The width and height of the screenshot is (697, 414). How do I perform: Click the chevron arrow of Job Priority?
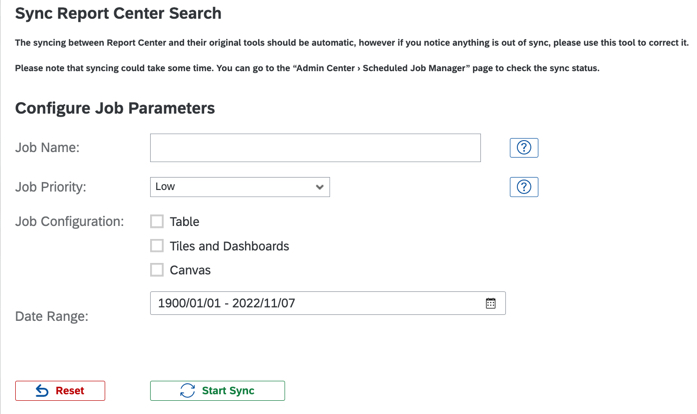coord(319,187)
